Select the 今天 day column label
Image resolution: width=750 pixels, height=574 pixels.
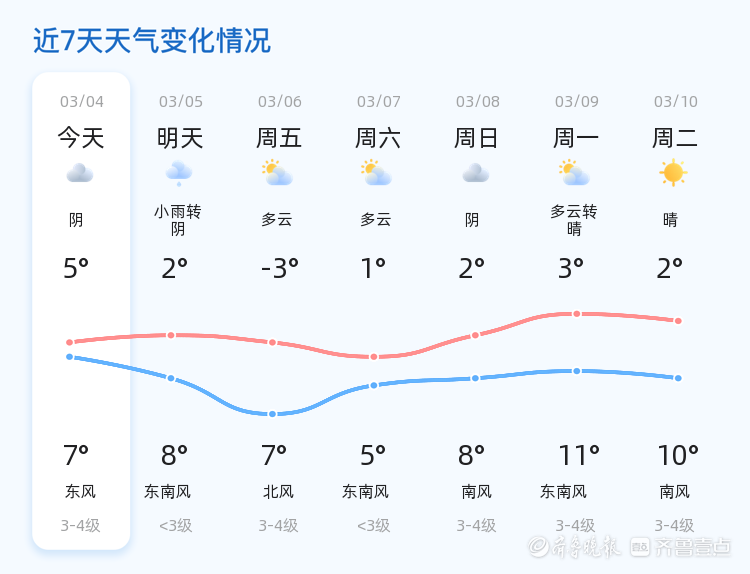tap(81, 138)
